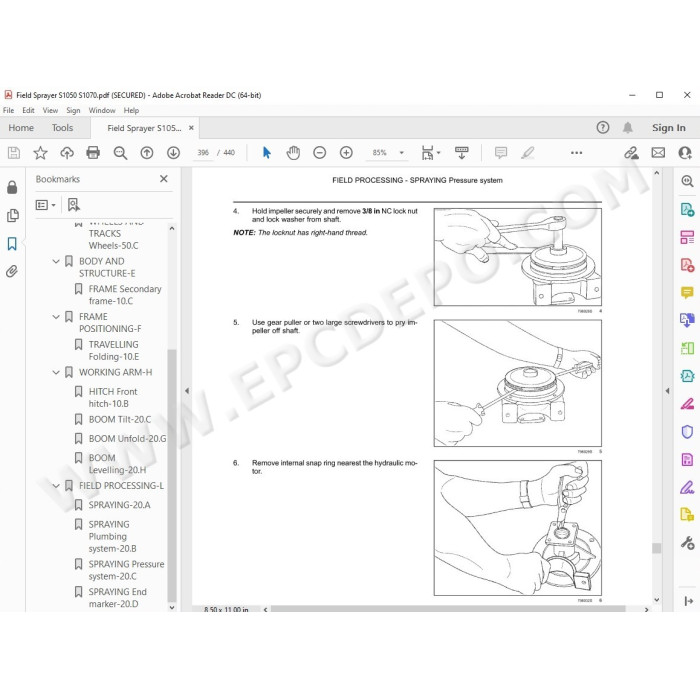This screenshot has width=700, height=700.
Task: Click the scrolling mode keyboard icon
Action: tap(462, 153)
